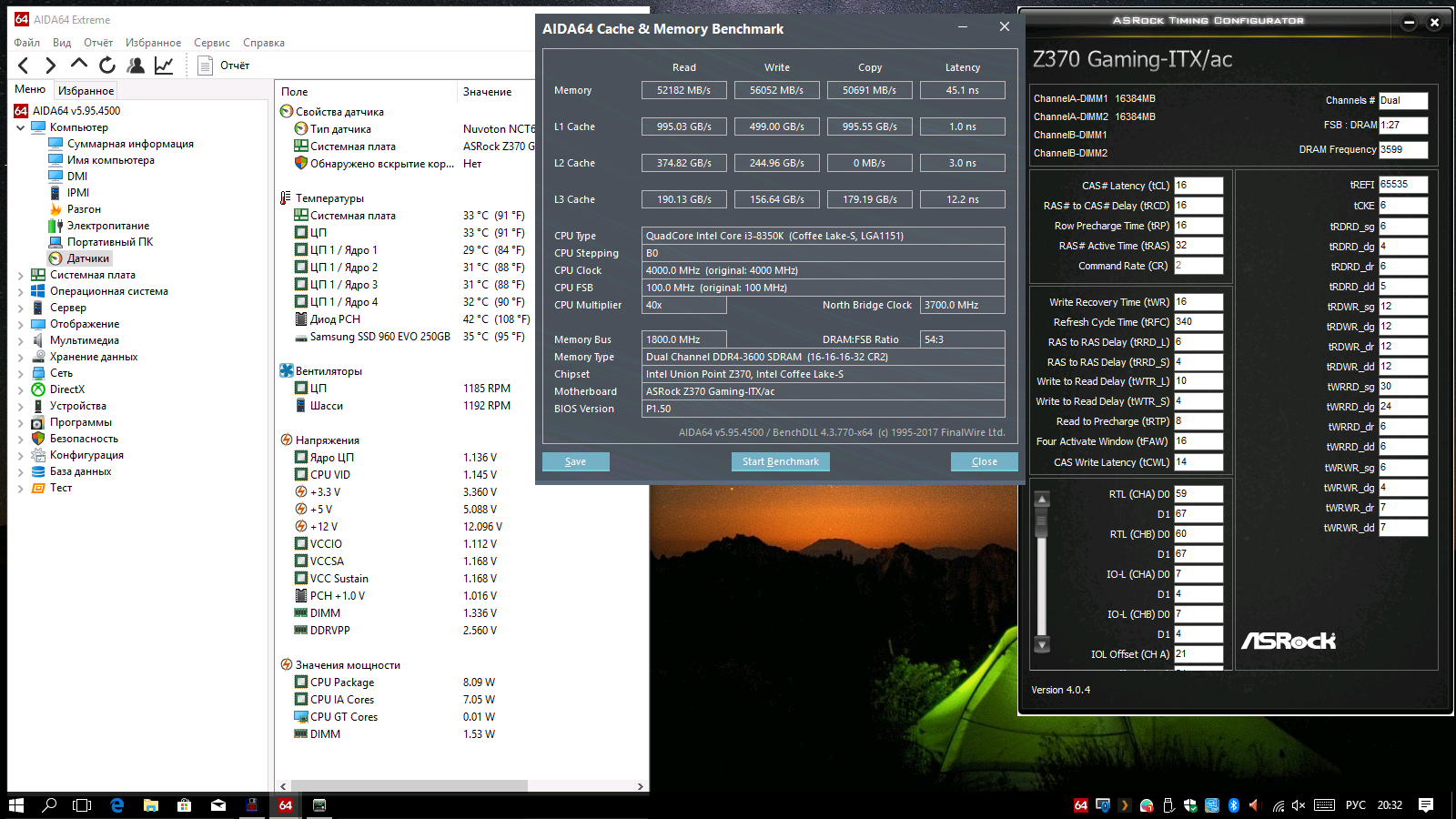Select the Диод PCH temperature row
Screen dimensions: 1456x819
[411, 319]
